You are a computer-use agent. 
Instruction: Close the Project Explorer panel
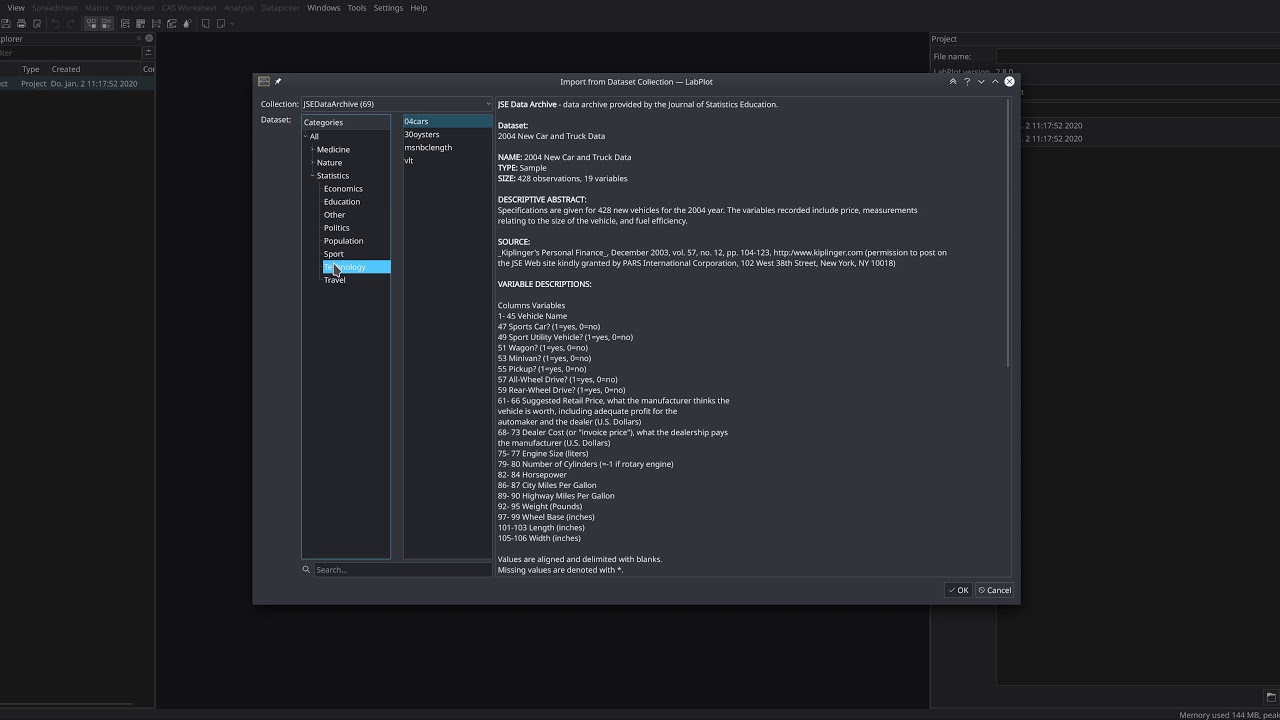tap(149, 38)
